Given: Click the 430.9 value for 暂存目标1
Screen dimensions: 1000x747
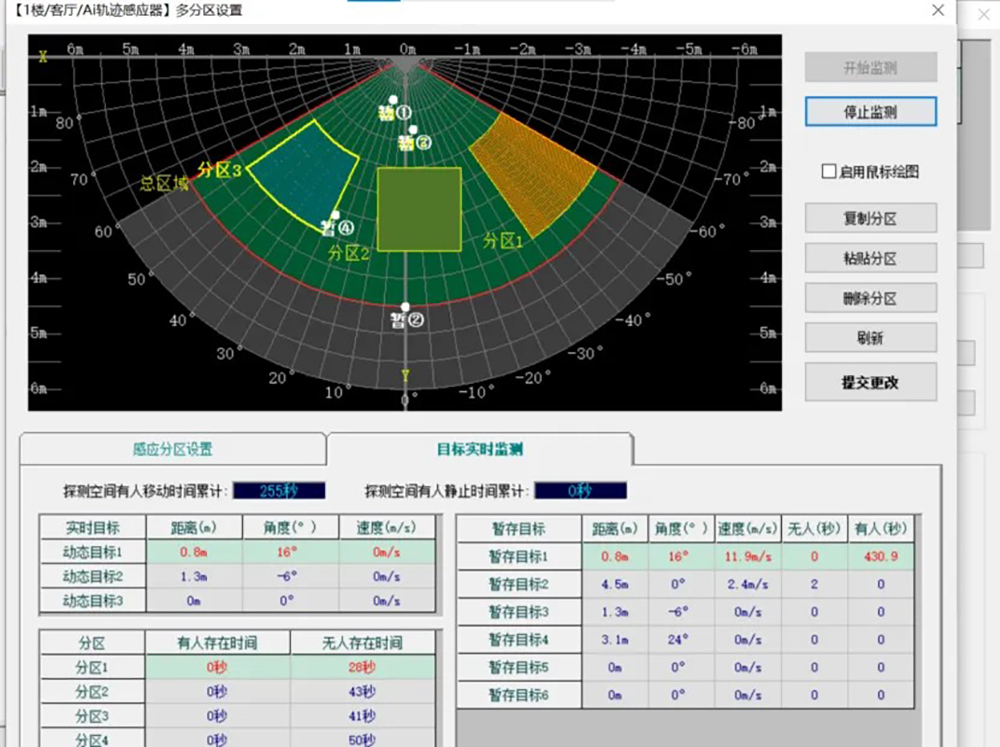Looking at the screenshot, I should click(881, 556).
